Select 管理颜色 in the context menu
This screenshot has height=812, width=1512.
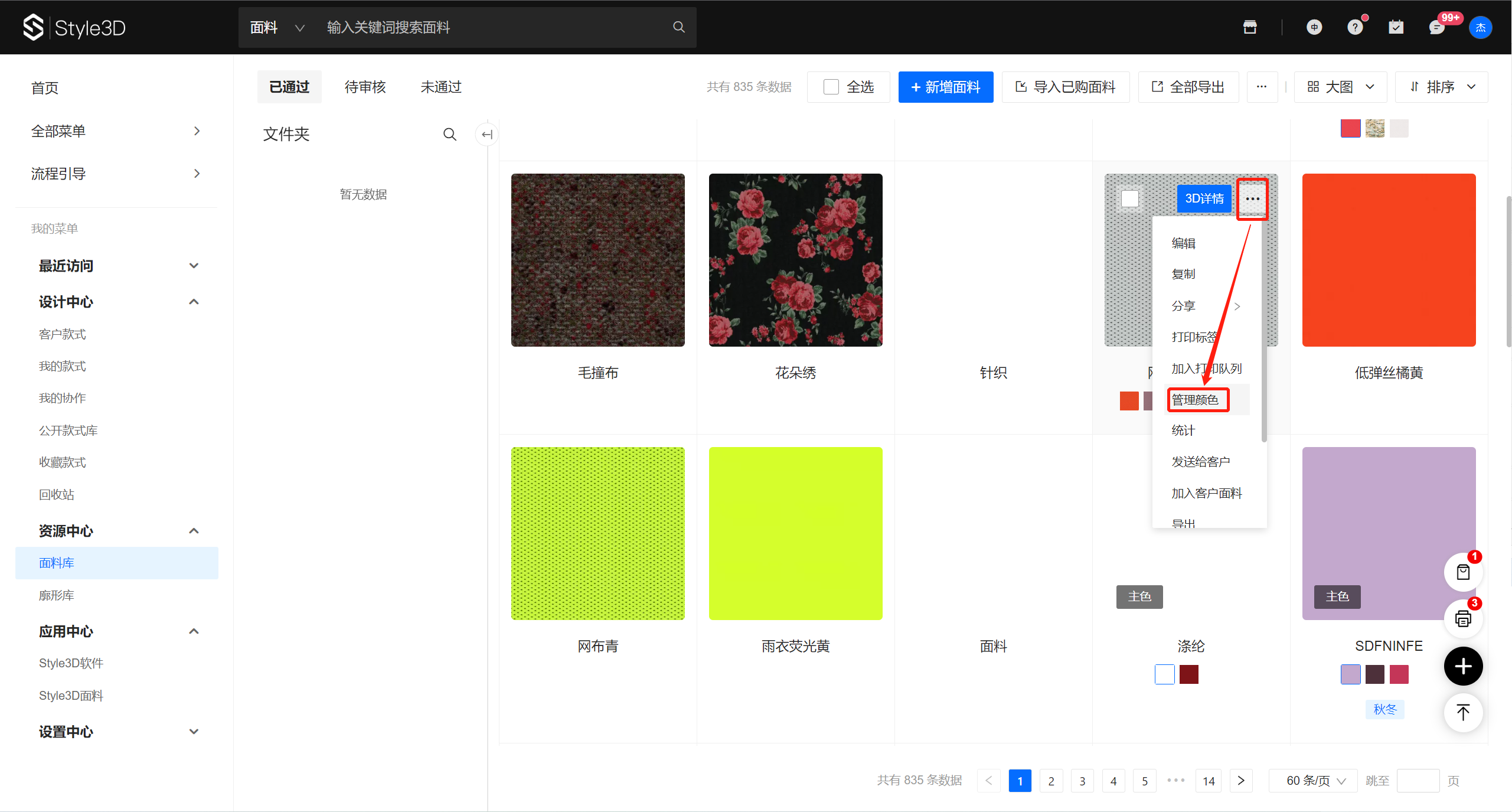click(1196, 400)
